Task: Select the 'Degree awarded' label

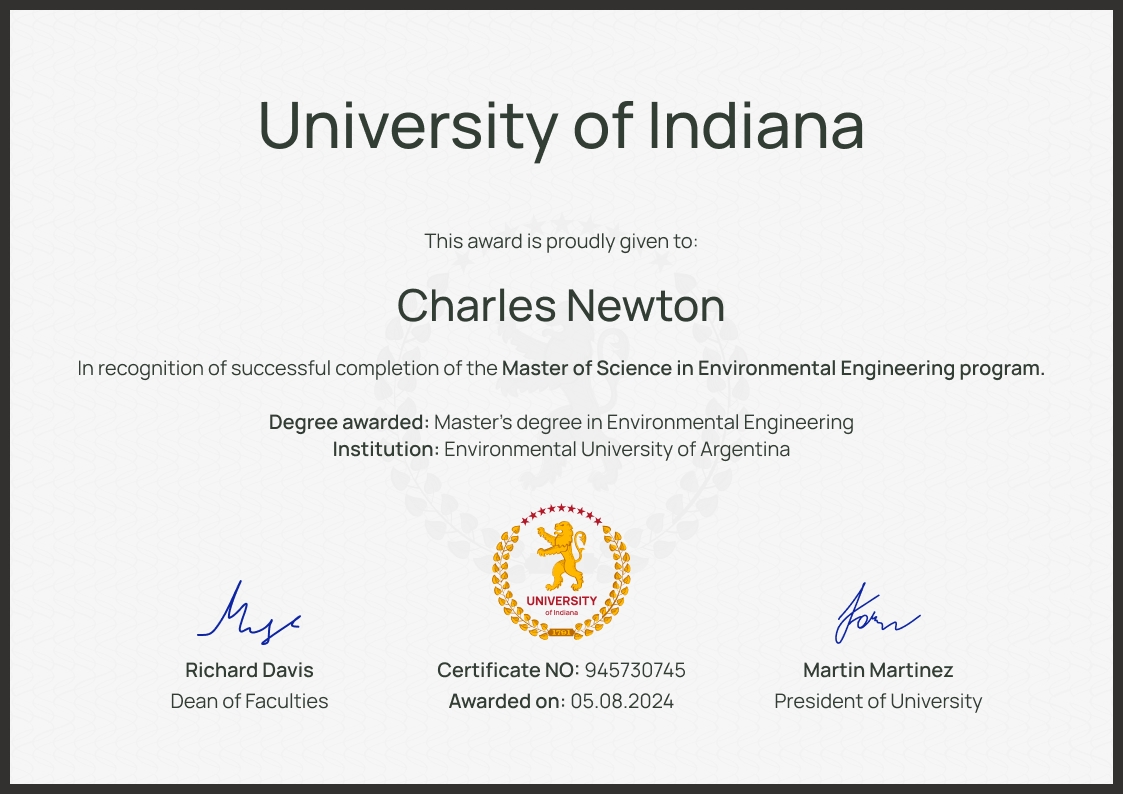Action: tap(343, 421)
